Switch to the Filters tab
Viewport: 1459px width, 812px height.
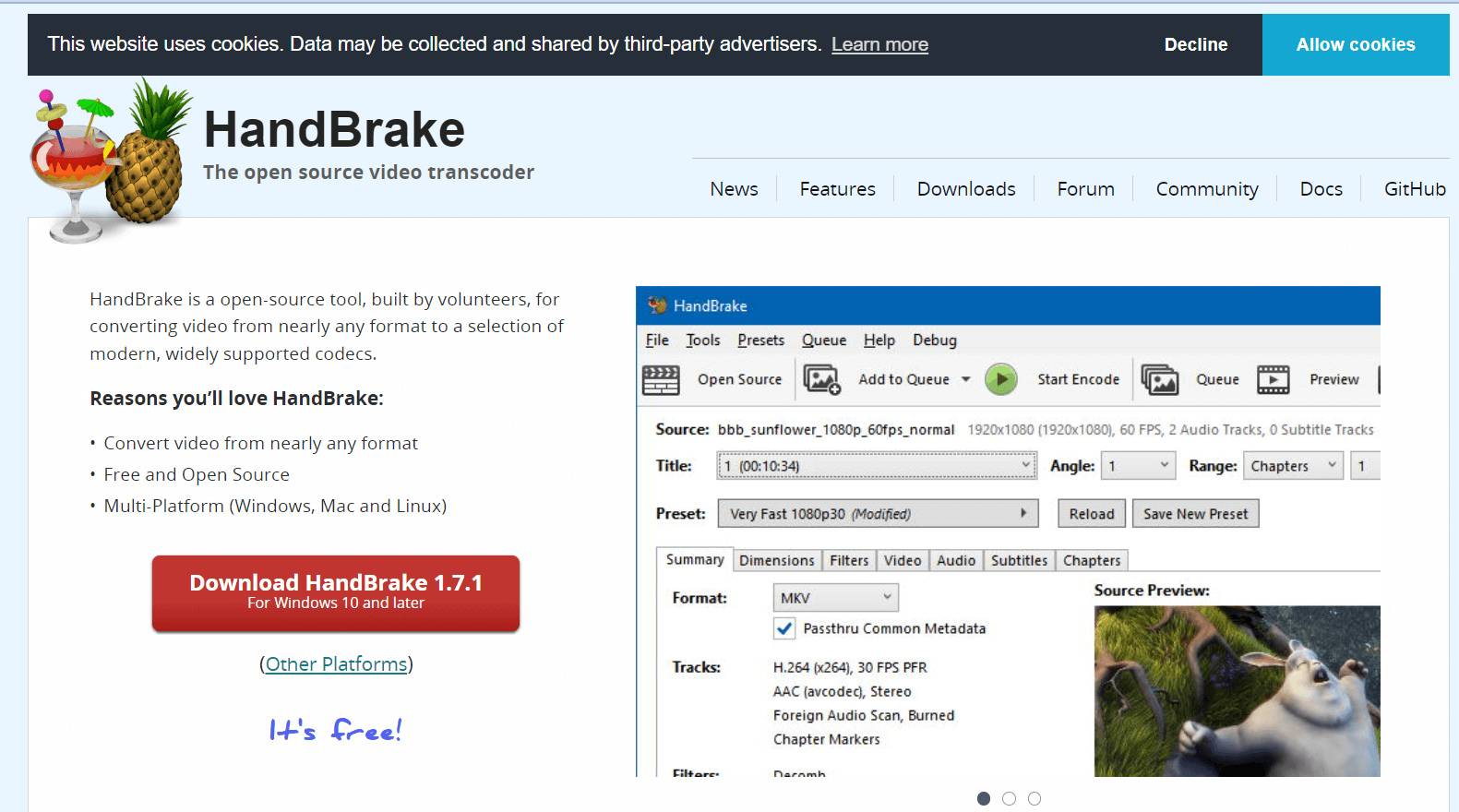[x=849, y=560]
